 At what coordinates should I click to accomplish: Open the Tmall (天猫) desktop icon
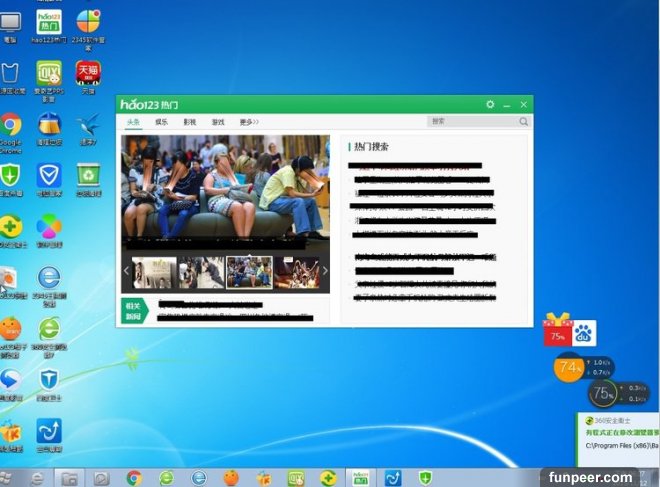click(x=88, y=73)
